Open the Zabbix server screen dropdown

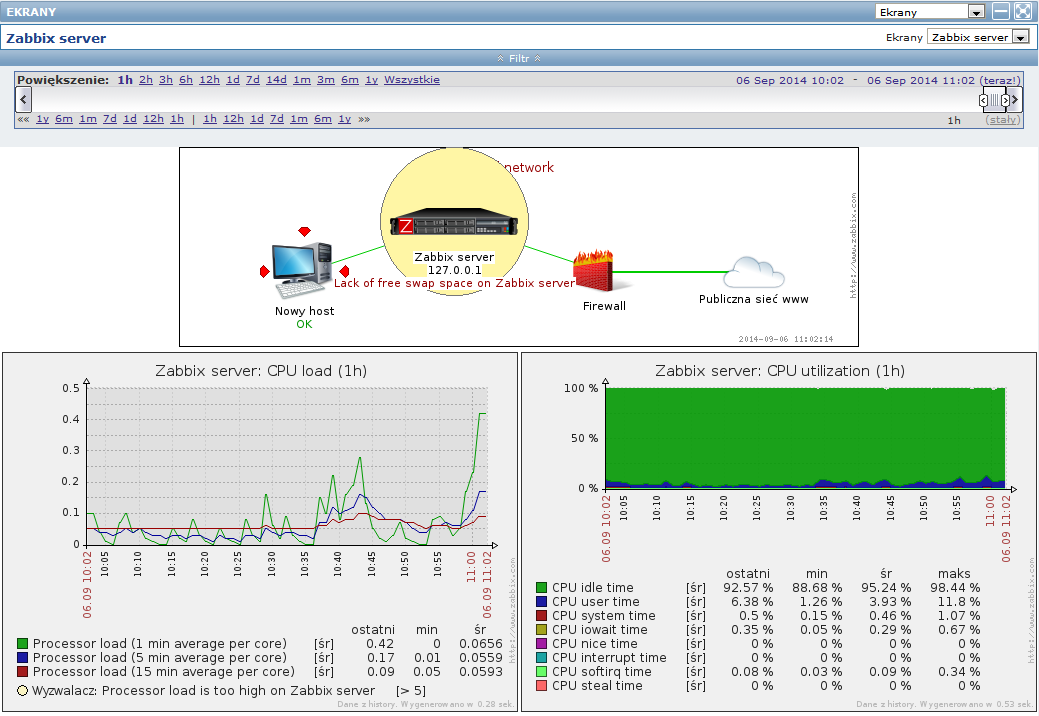tap(978, 37)
